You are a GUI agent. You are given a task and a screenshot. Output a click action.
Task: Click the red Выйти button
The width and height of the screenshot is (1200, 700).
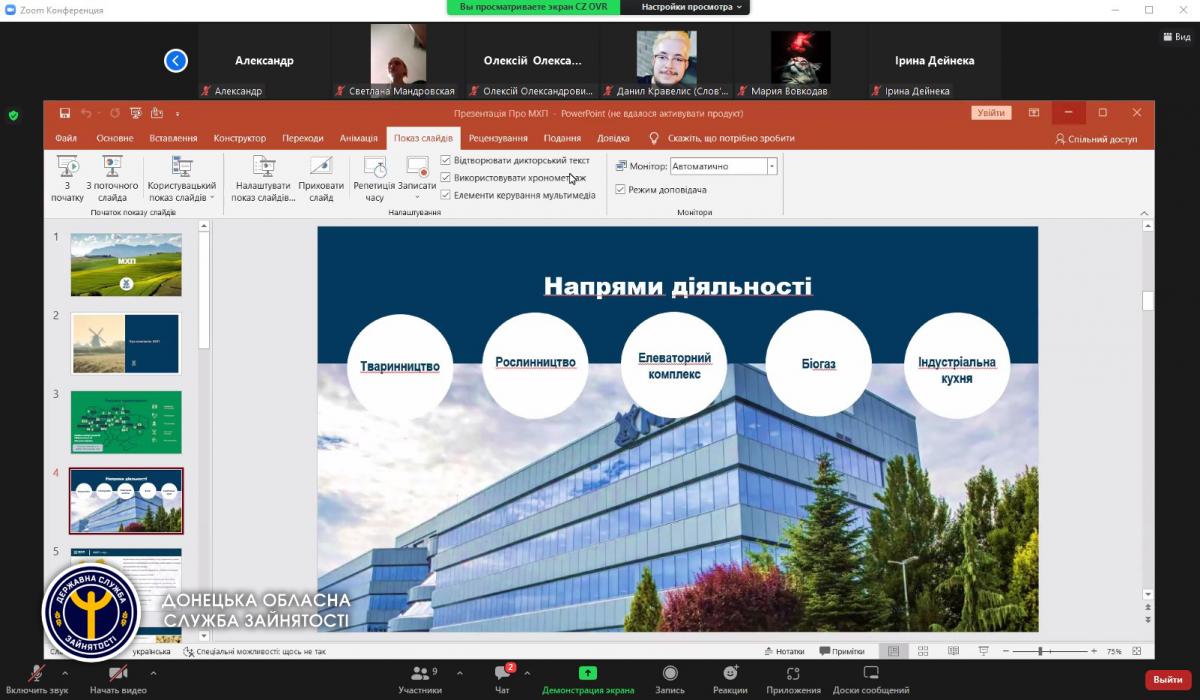point(1167,680)
